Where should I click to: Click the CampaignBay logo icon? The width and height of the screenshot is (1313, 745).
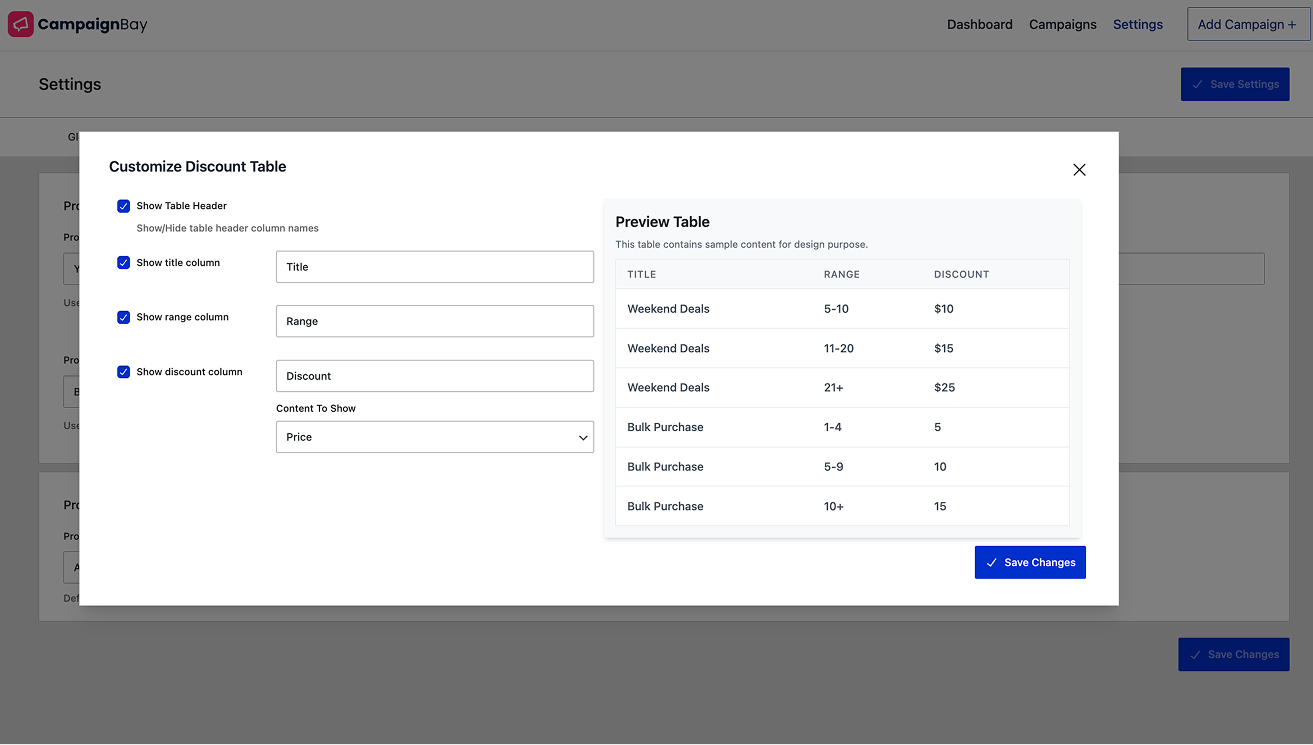tap(20, 23)
